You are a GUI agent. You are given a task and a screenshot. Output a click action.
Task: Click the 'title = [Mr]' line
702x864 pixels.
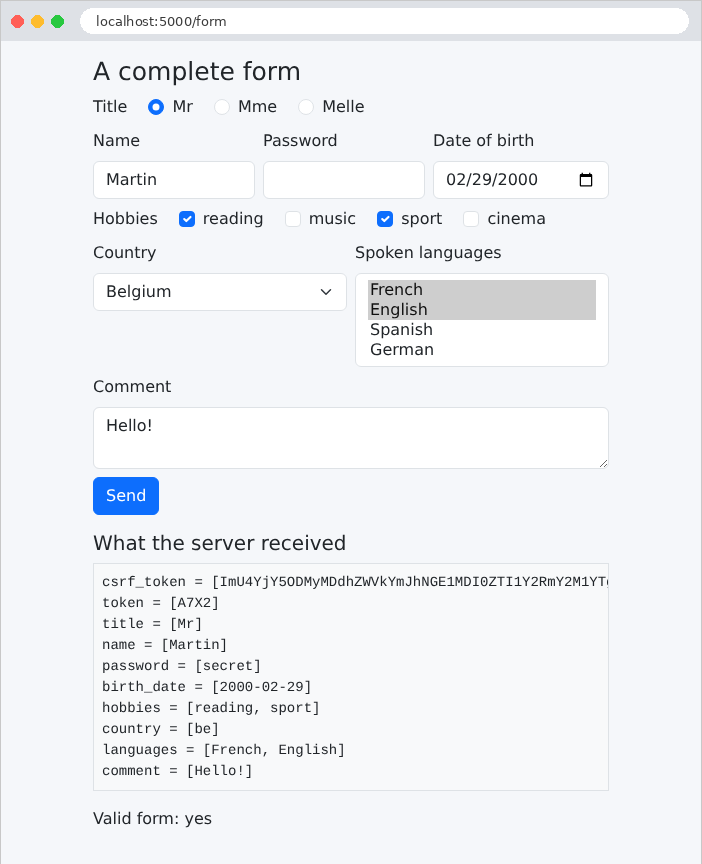pyautogui.click(x=152, y=624)
